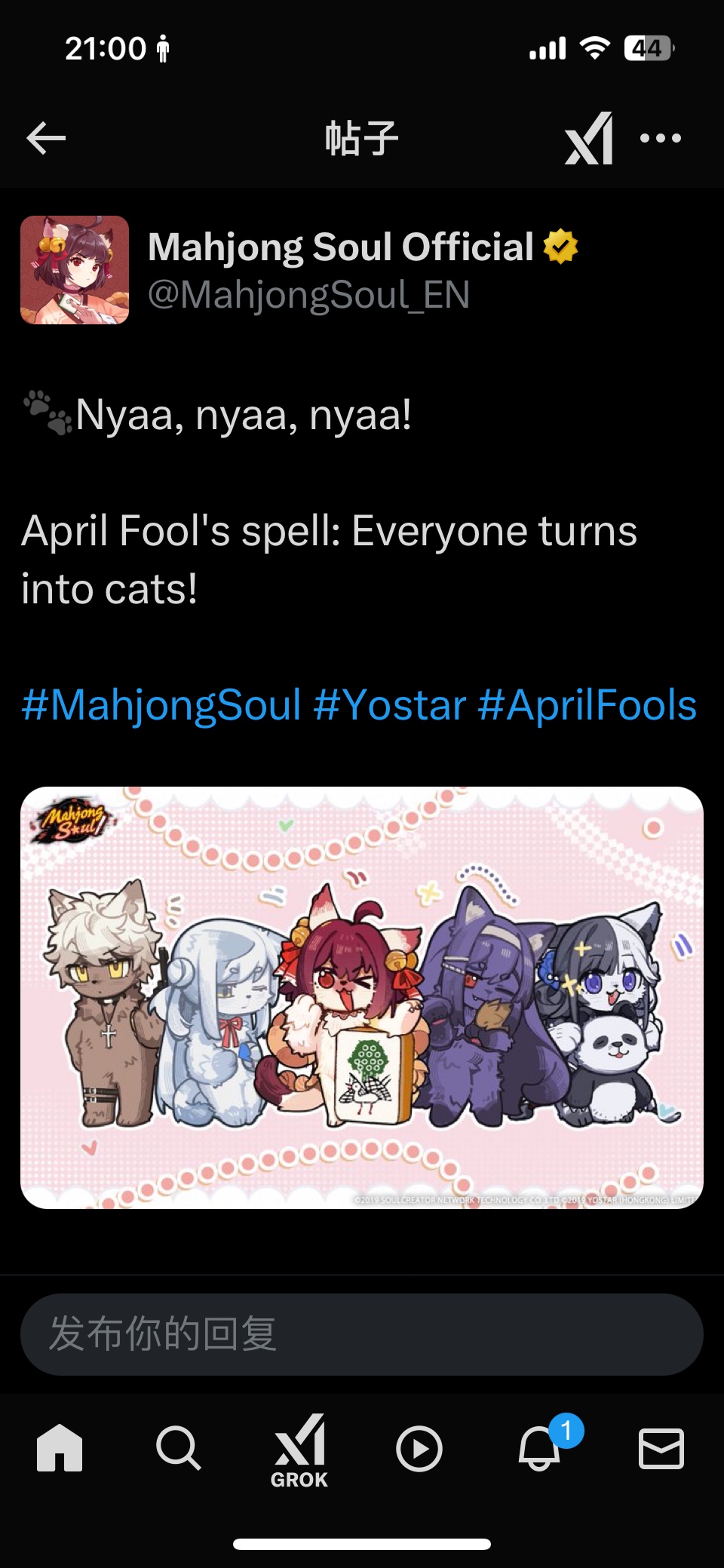Focus the 发布你的回复 reply field

pos(362,1334)
